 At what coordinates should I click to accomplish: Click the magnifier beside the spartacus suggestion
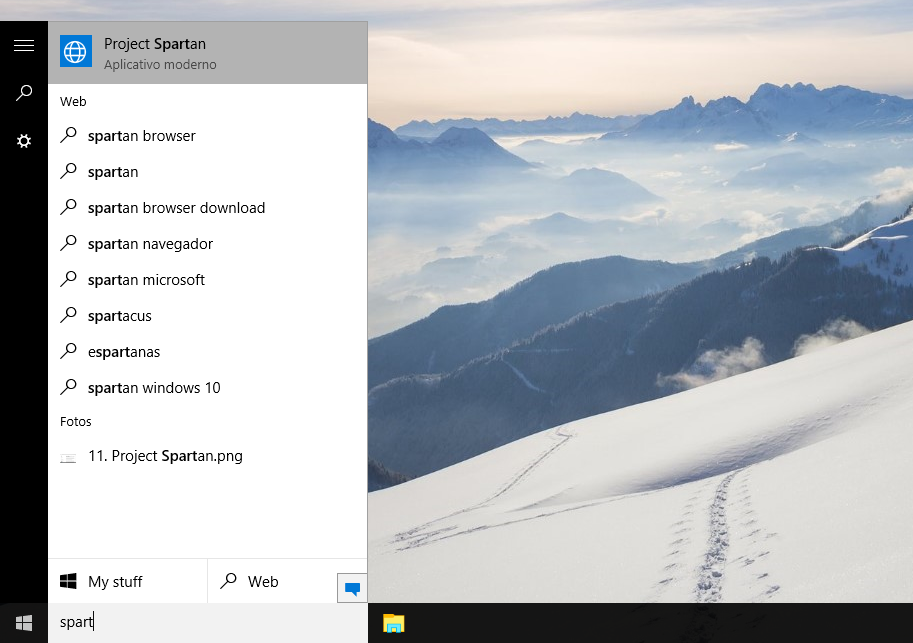[69, 315]
